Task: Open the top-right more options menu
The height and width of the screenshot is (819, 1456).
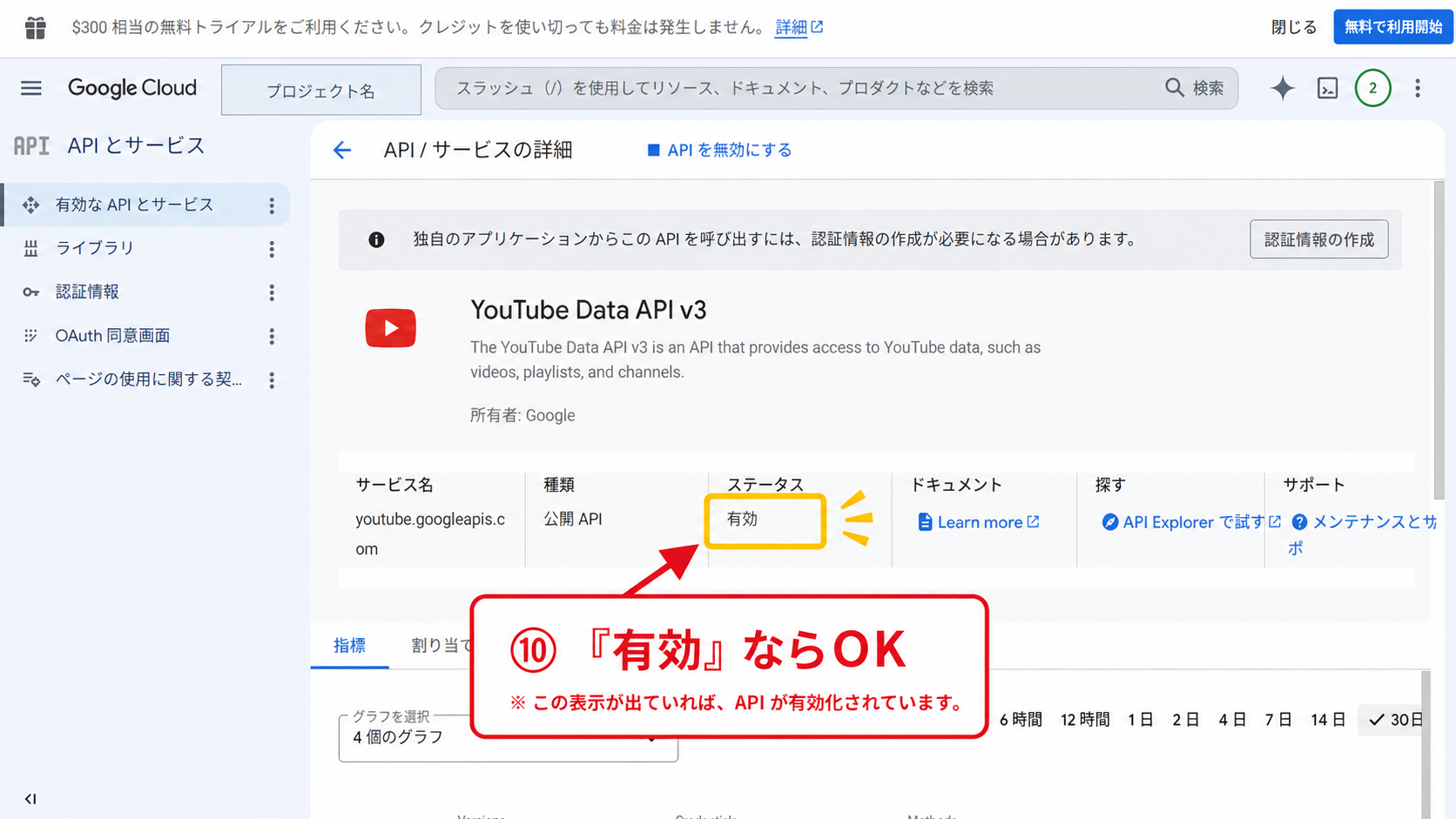Action: tap(1418, 88)
